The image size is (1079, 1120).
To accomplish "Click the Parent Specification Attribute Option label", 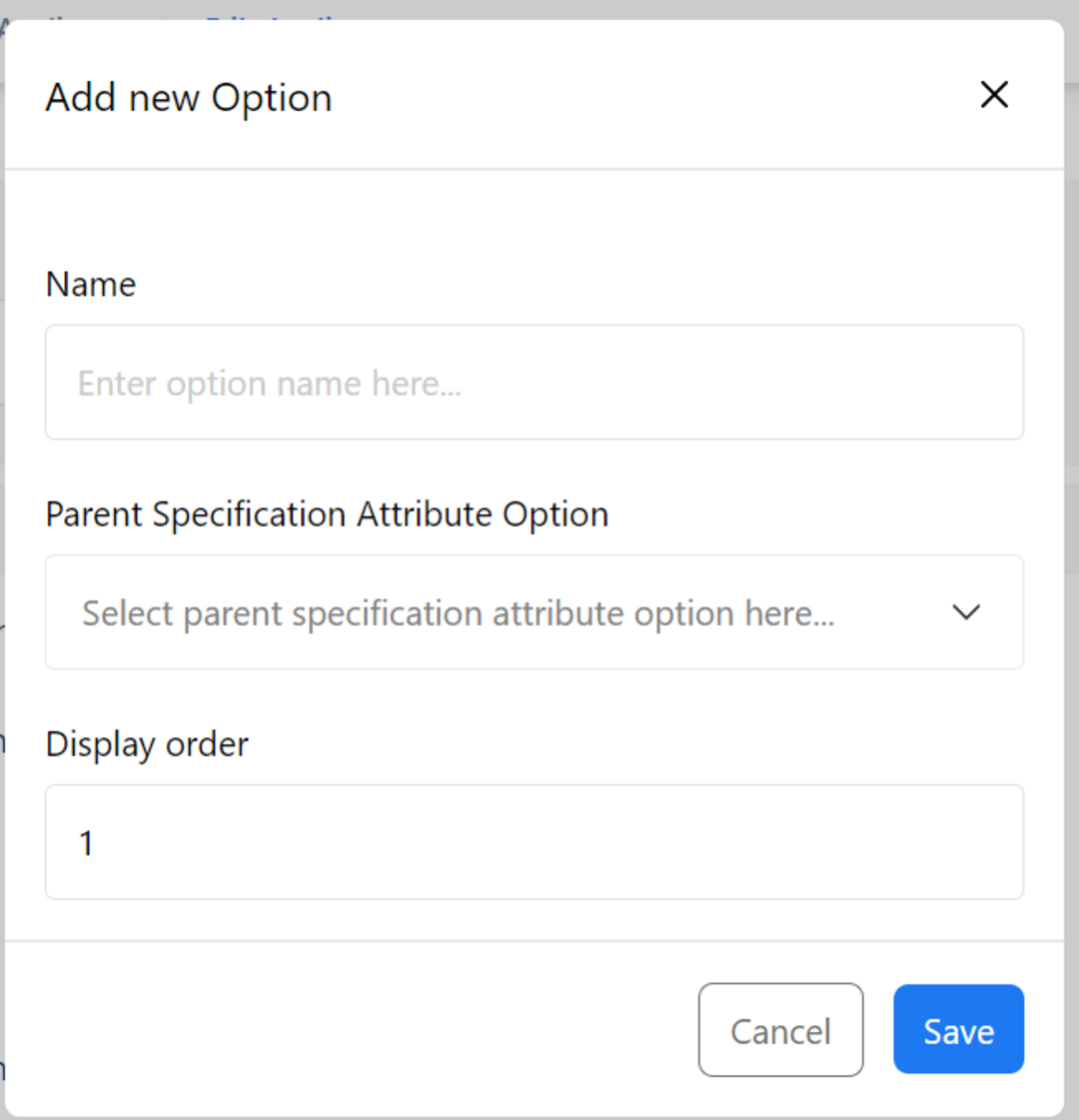I will click(327, 515).
